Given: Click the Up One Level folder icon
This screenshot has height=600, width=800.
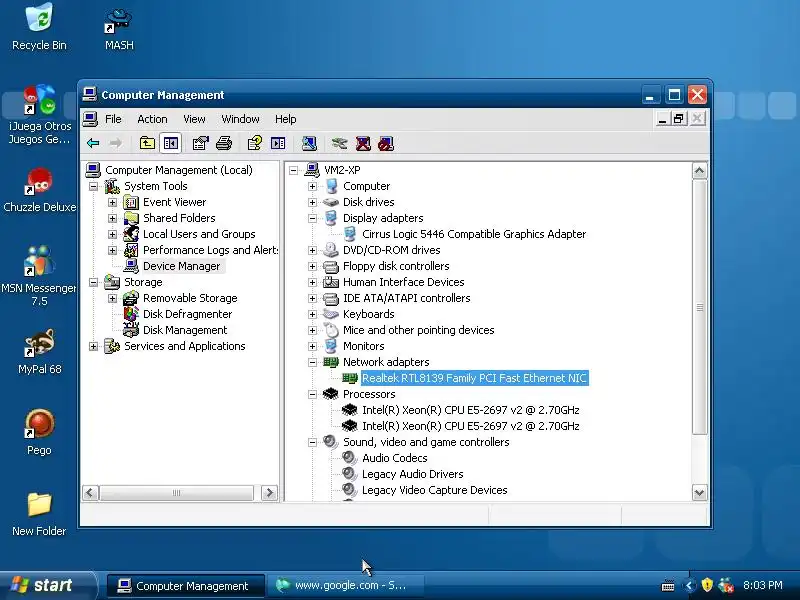Looking at the screenshot, I should click(x=147, y=143).
